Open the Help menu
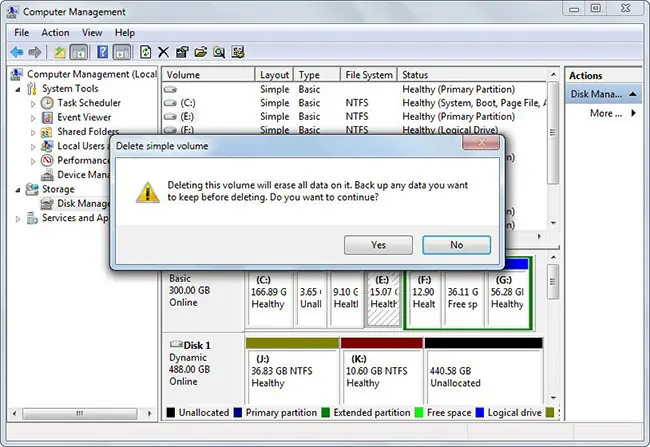The image size is (650, 447). (x=125, y=33)
